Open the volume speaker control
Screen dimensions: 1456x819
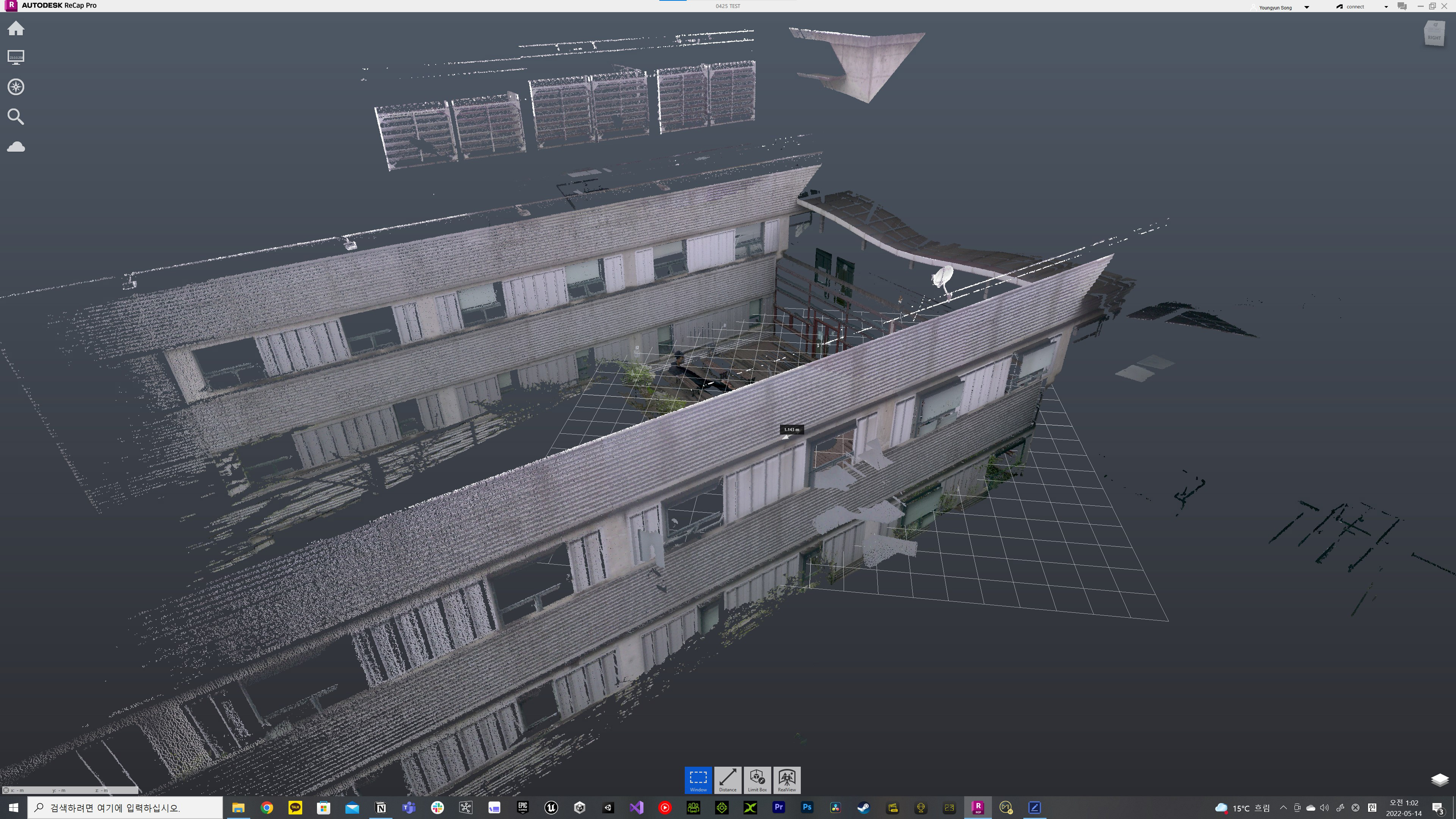(1325, 808)
